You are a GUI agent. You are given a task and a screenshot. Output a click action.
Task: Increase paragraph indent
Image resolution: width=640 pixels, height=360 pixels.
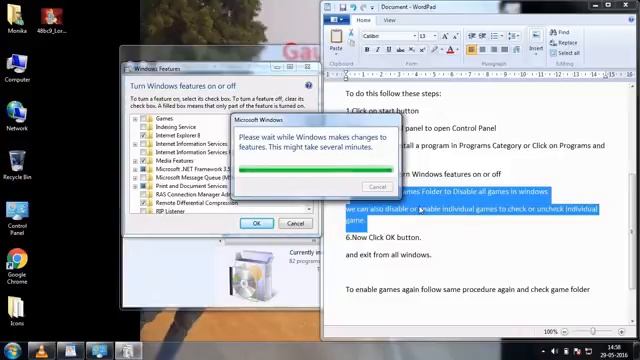coord(482,36)
